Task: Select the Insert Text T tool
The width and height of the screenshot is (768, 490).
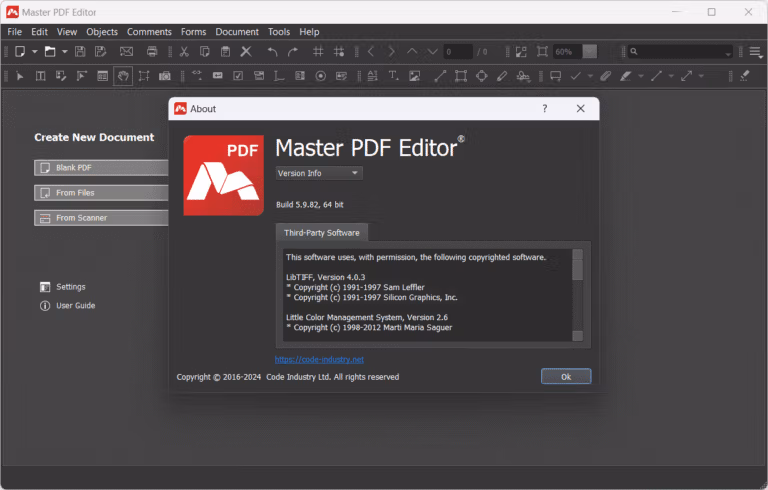Action: (x=393, y=76)
